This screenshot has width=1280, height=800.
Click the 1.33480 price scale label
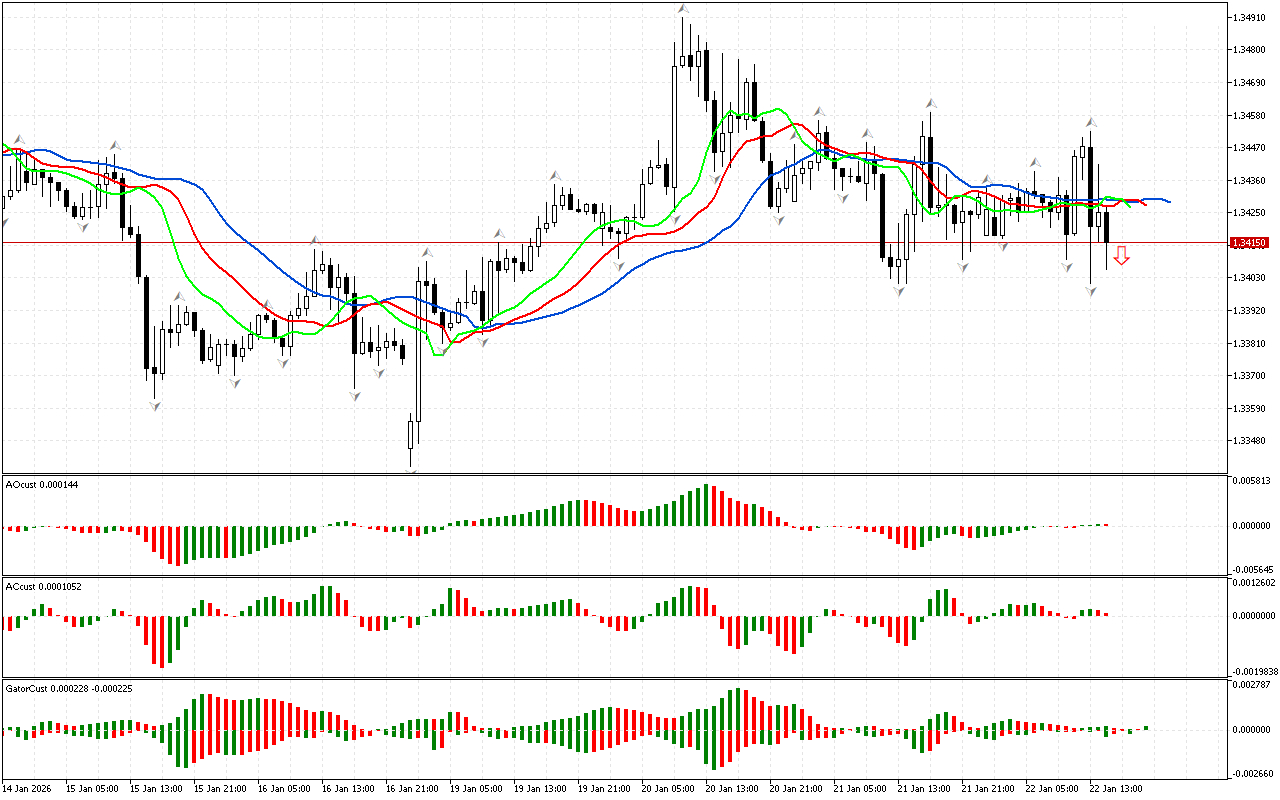(x=1251, y=441)
